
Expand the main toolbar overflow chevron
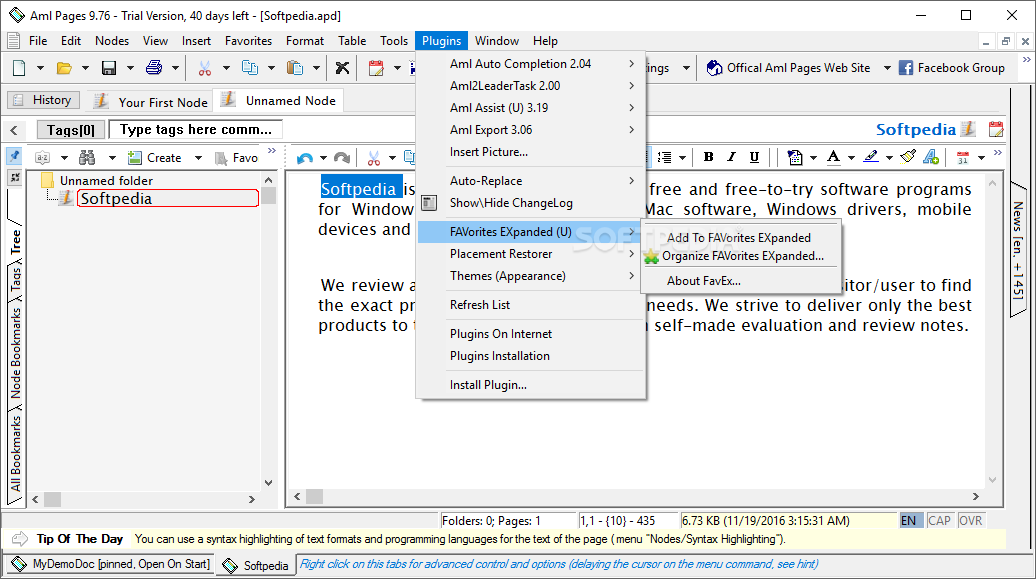tap(1026, 59)
